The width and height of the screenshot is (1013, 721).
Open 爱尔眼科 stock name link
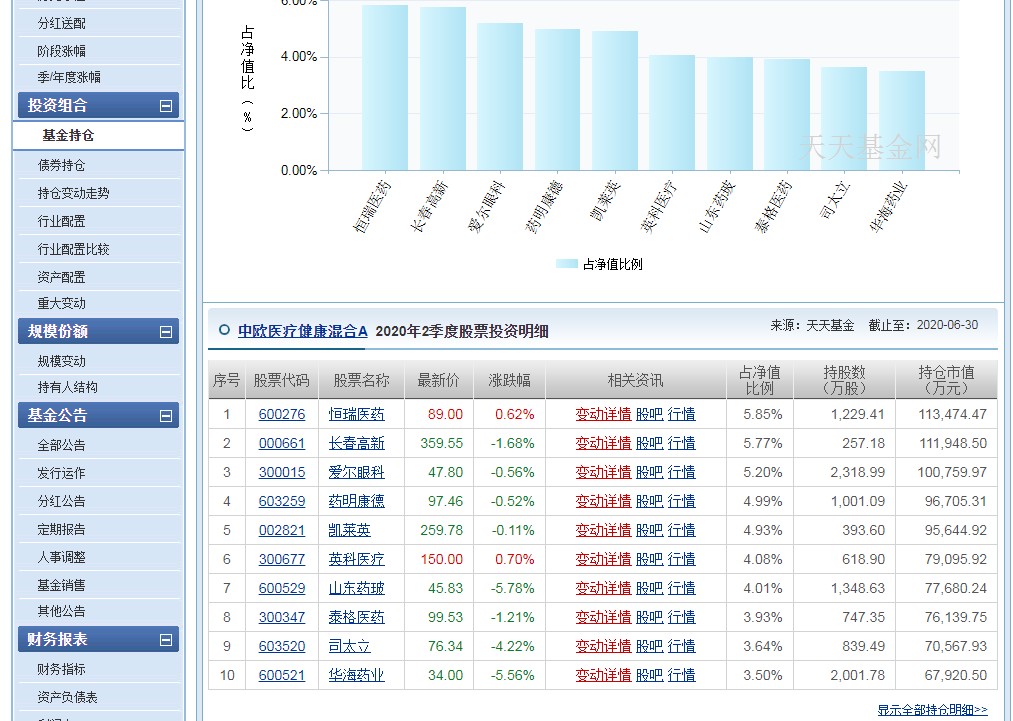coord(357,472)
